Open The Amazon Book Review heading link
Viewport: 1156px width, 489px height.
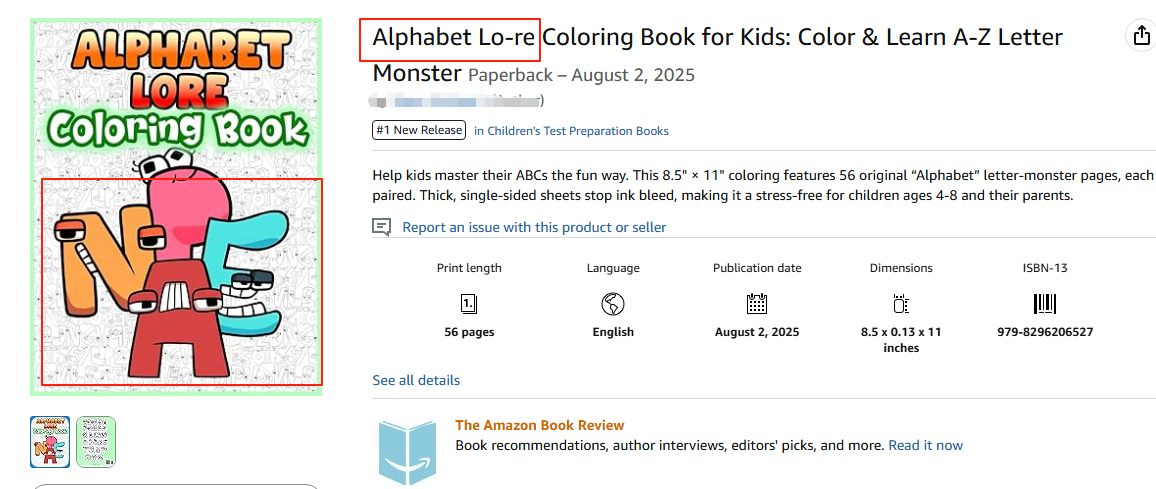[x=539, y=425]
